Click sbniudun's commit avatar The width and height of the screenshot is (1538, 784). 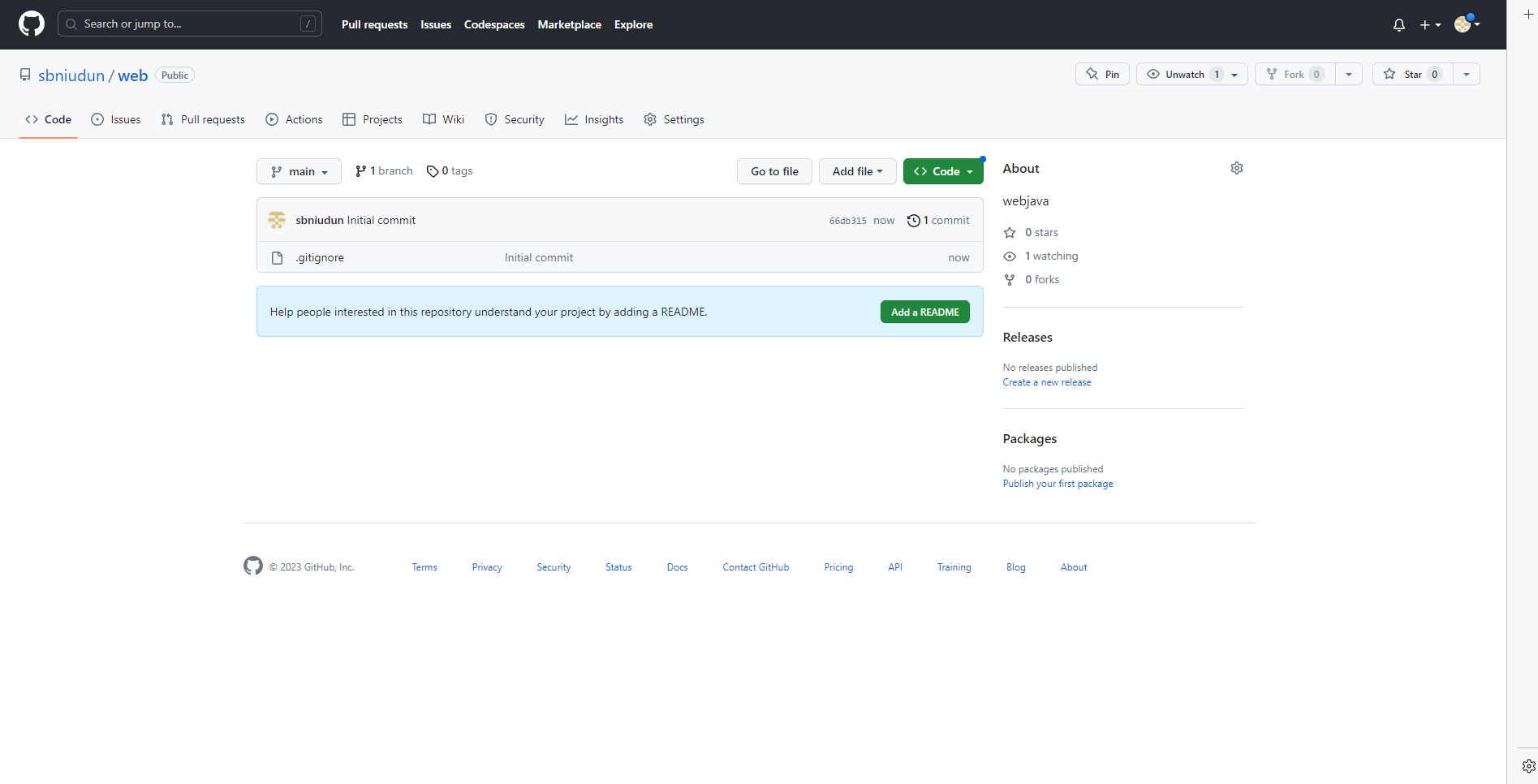[277, 220]
